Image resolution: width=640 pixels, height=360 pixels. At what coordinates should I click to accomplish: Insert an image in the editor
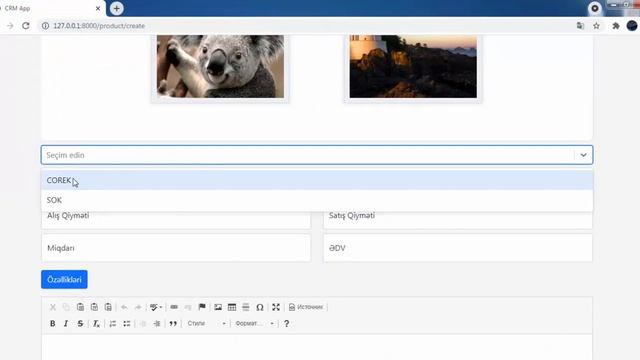(218, 307)
